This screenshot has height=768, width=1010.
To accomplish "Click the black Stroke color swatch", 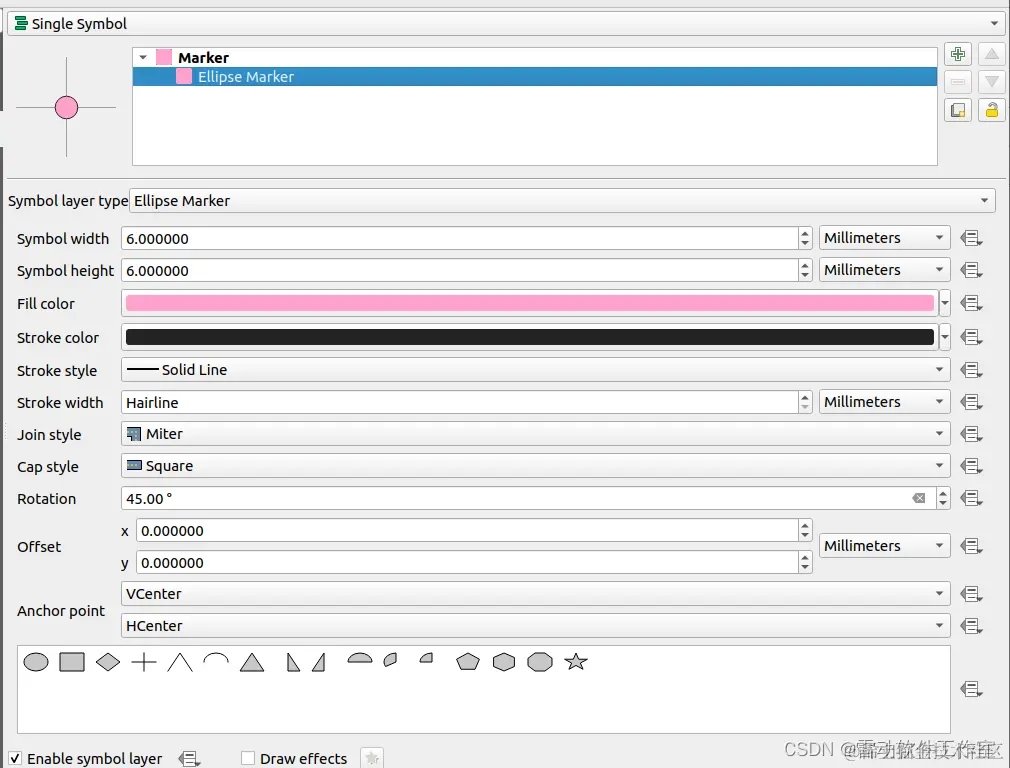I will [x=529, y=337].
